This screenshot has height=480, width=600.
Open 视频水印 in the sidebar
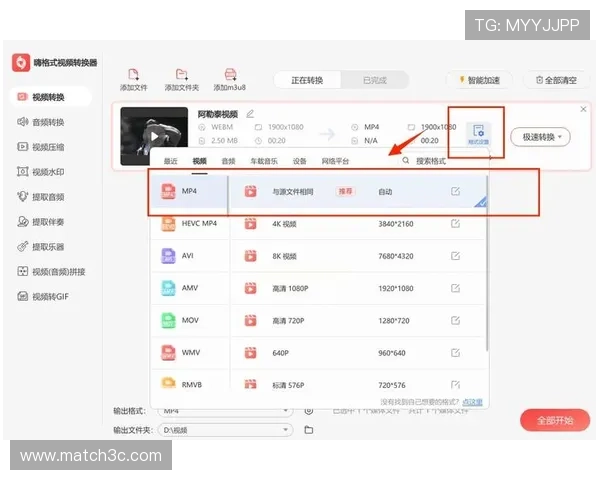click(41, 172)
